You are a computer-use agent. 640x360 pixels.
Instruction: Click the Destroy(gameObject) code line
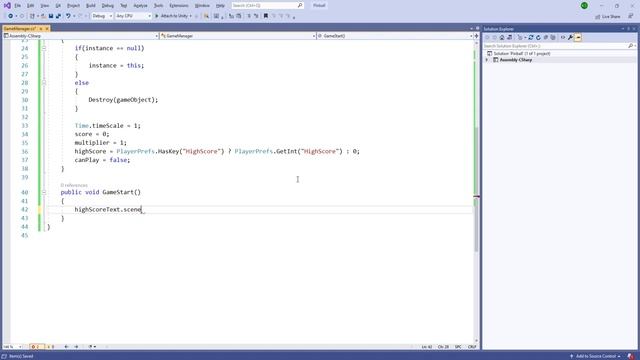pos(123,100)
